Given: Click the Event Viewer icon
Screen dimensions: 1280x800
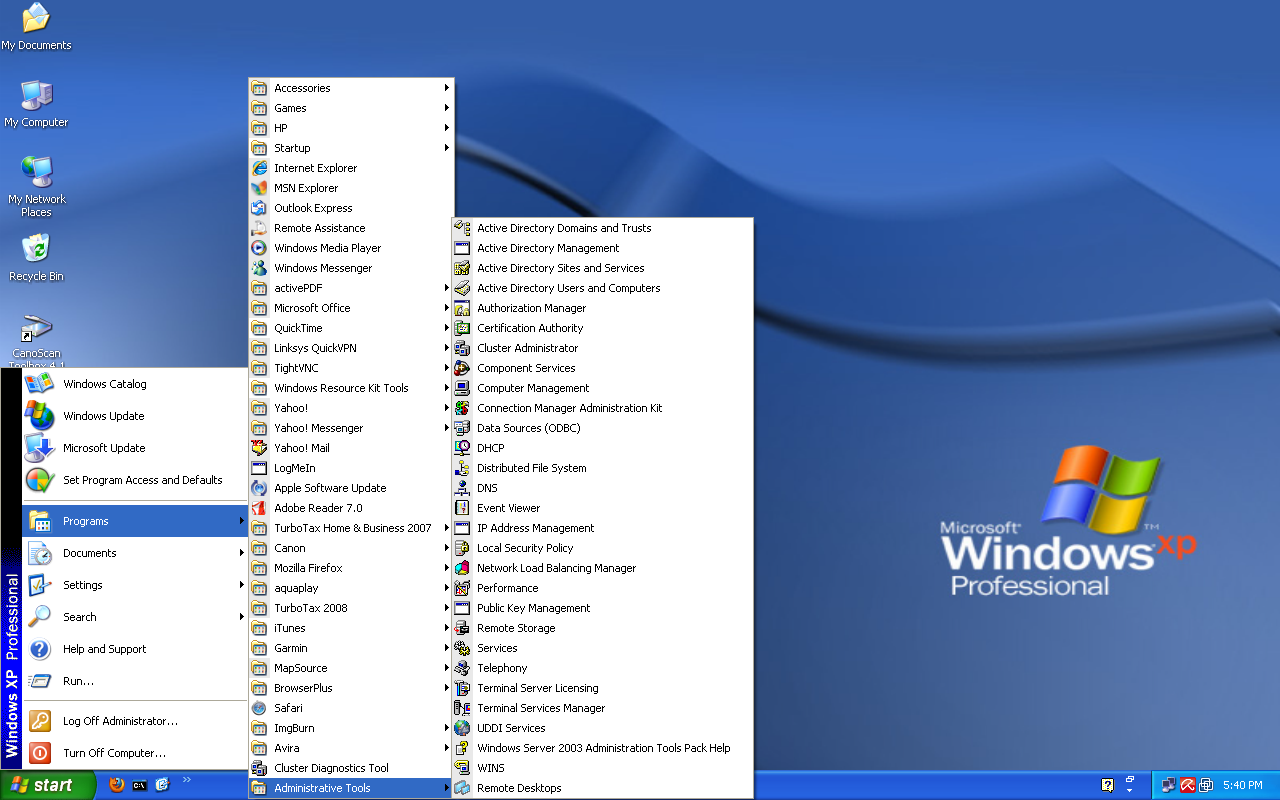Looking at the screenshot, I should (462, 508).
